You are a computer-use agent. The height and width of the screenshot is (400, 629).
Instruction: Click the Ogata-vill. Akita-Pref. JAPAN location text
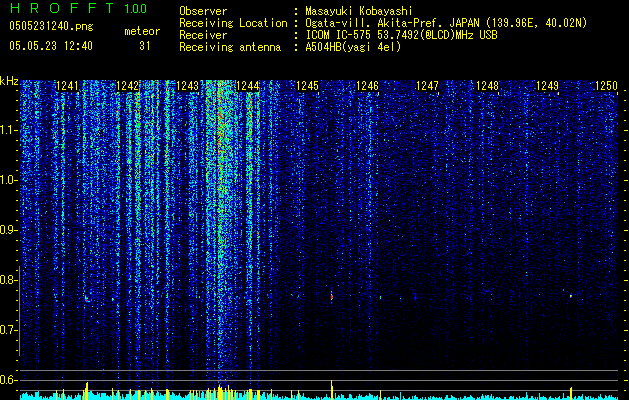tap(446, 23)
